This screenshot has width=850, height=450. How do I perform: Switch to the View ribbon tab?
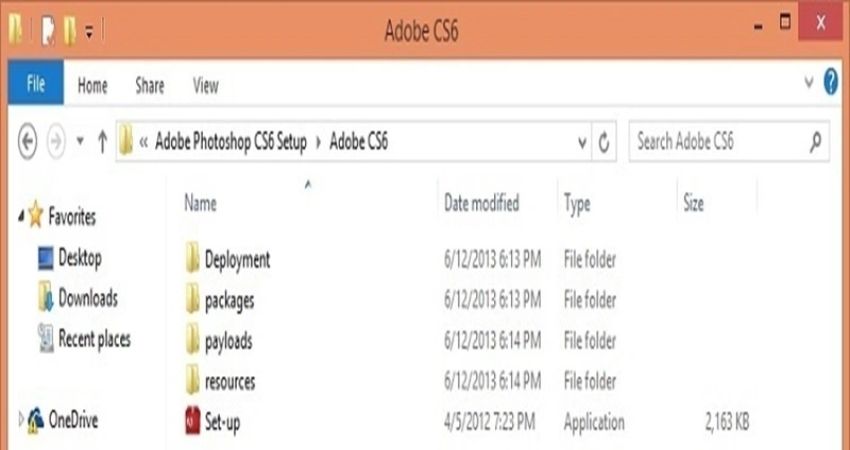[x=205, y=86]
